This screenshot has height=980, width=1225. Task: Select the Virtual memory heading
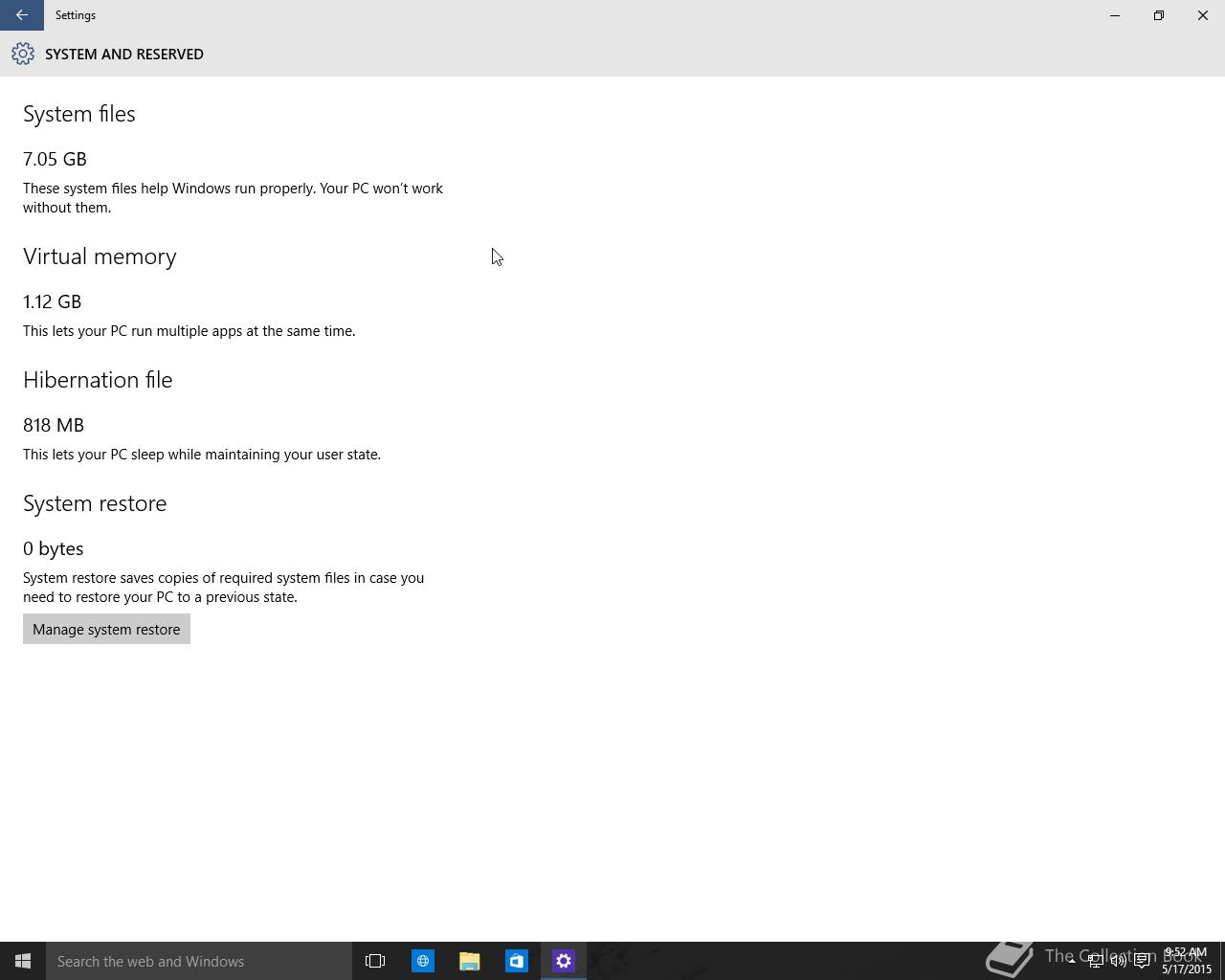click(100, 256)
